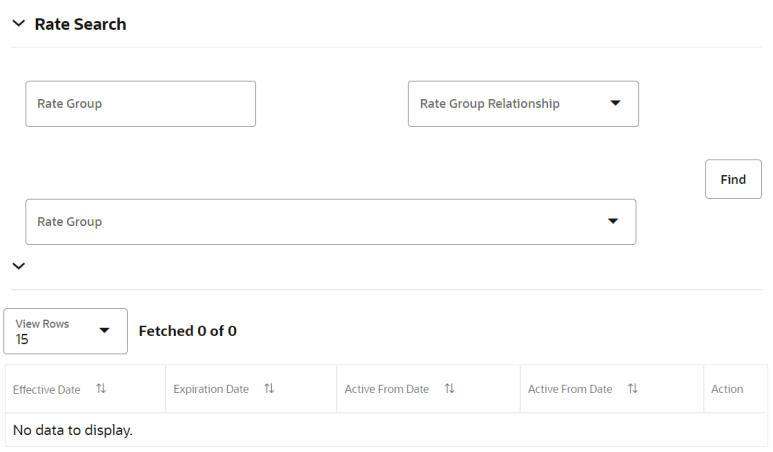The image size is (773, 452).
Task: Click the Rate Search heading
Action: [80, 24]
